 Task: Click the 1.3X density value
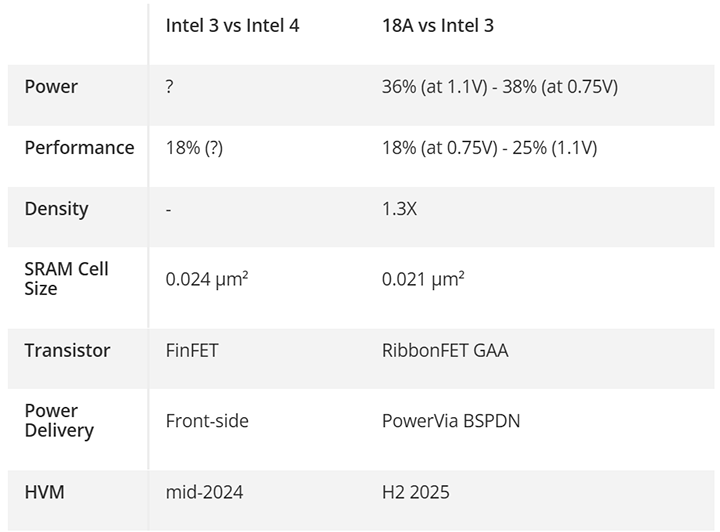(398, 209)
